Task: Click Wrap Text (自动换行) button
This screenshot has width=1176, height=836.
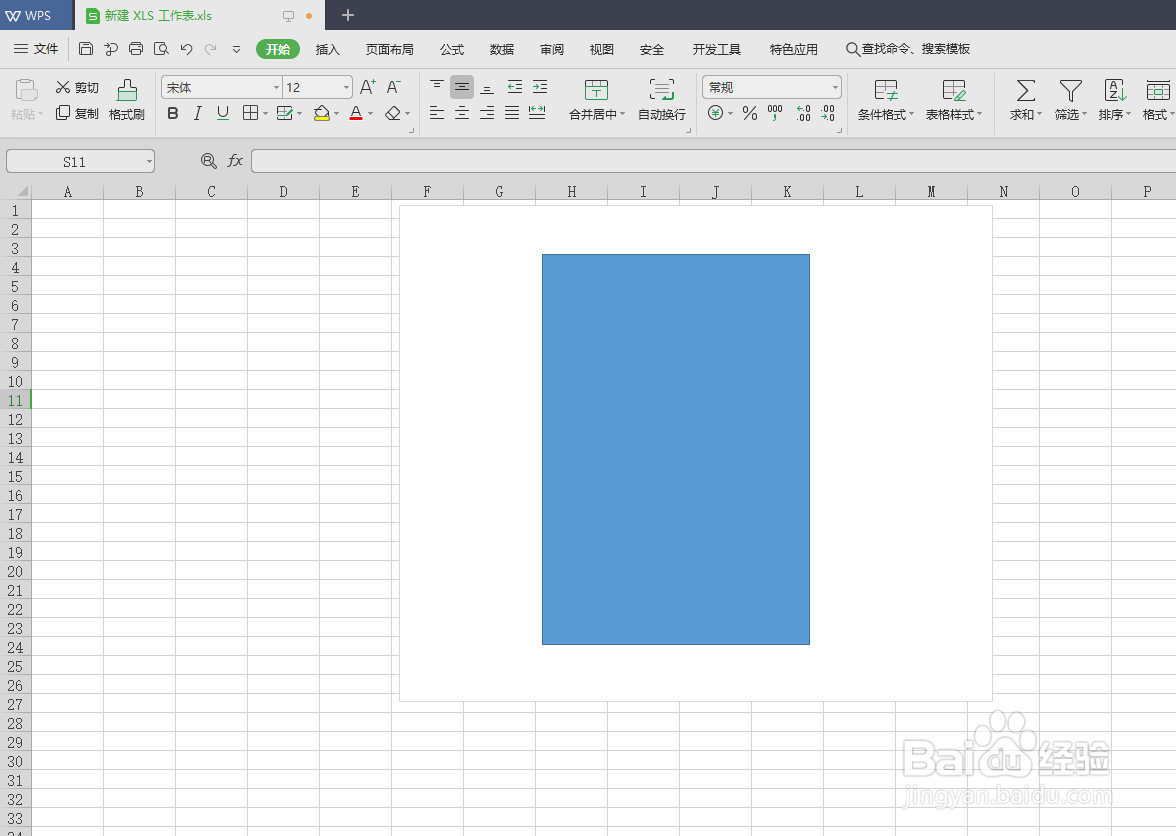Action: (662, 100)
